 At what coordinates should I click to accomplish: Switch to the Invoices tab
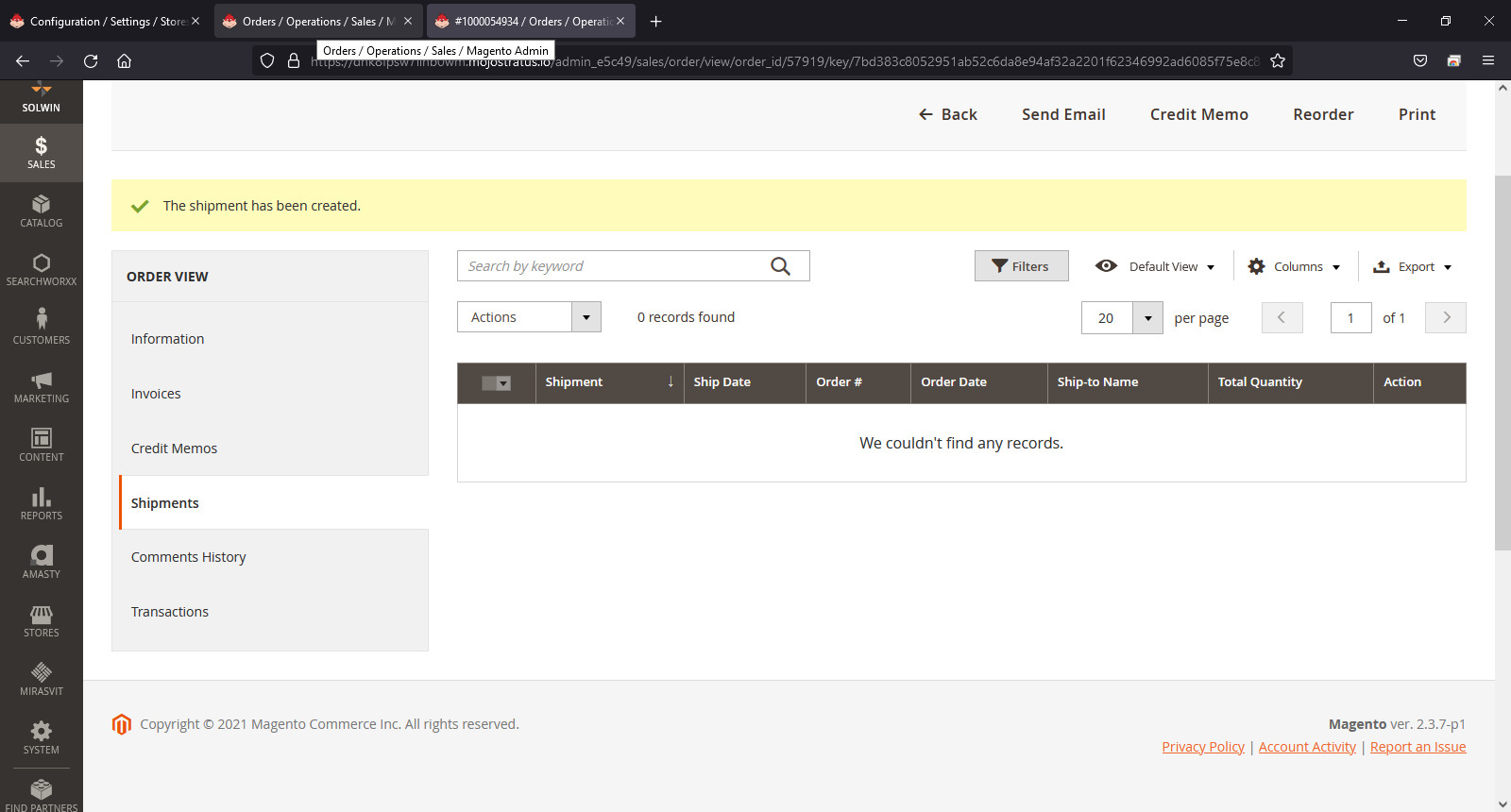pos(156,394)
